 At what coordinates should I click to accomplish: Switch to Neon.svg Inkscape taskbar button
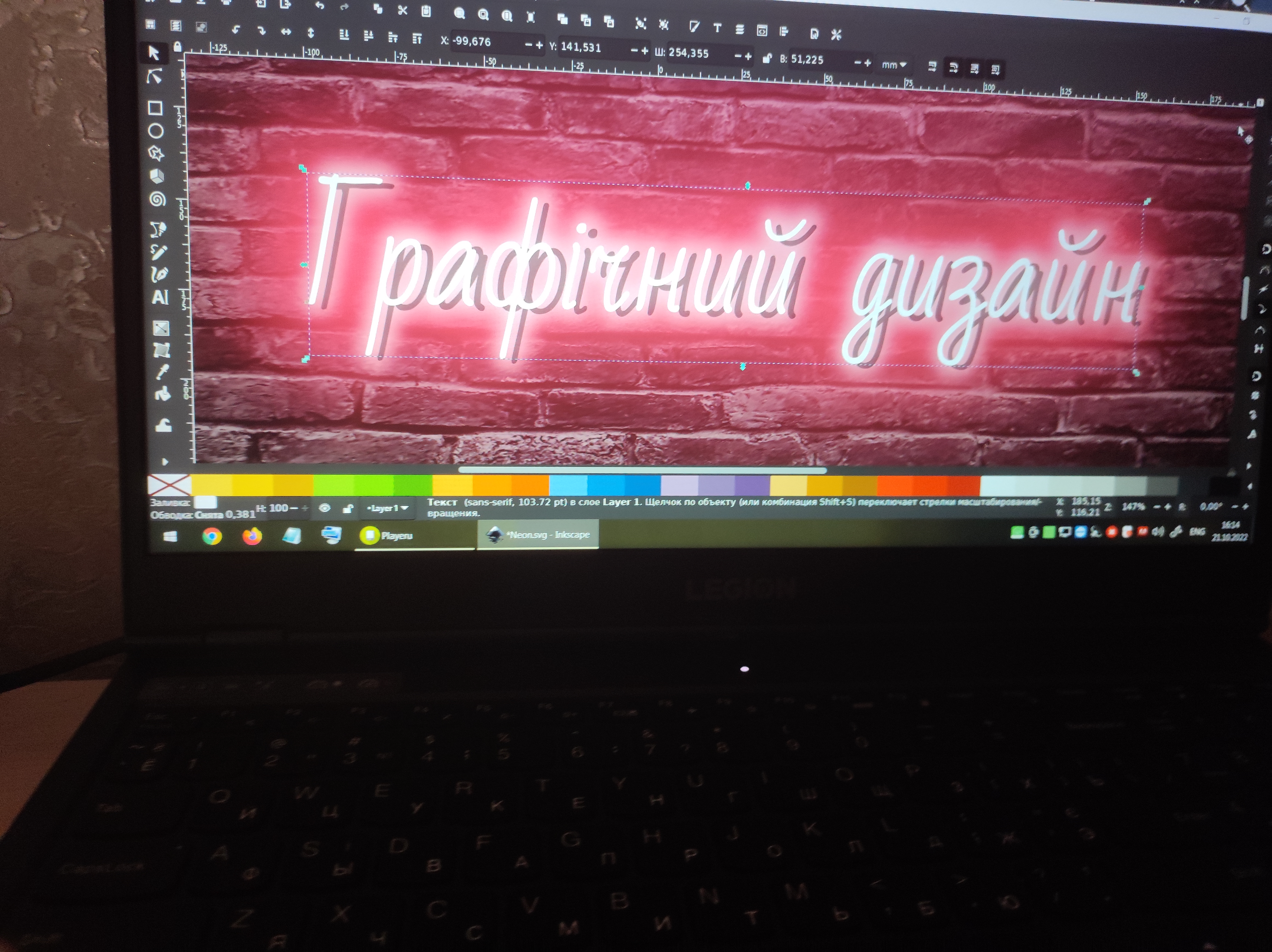(x=538, y=534)
